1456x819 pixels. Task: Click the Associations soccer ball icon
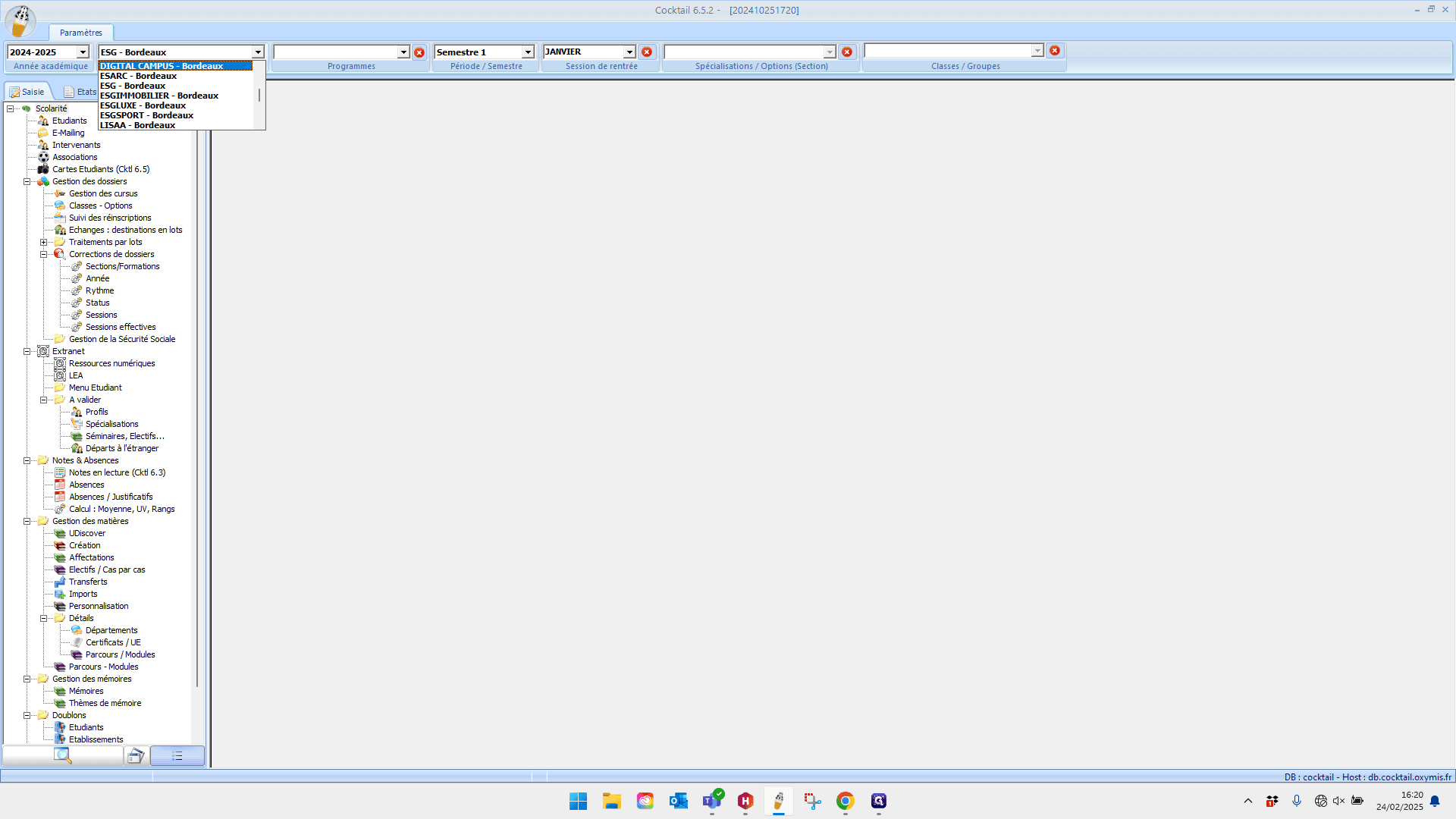pyautogui.click(x=43, y=157)
